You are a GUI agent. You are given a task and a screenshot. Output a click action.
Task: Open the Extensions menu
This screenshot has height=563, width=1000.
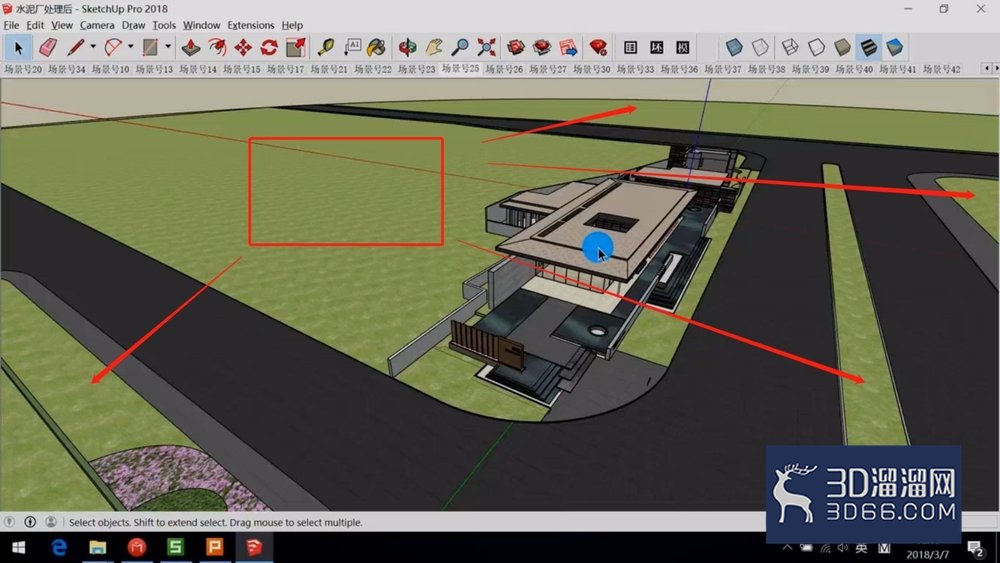click(251, 26)
